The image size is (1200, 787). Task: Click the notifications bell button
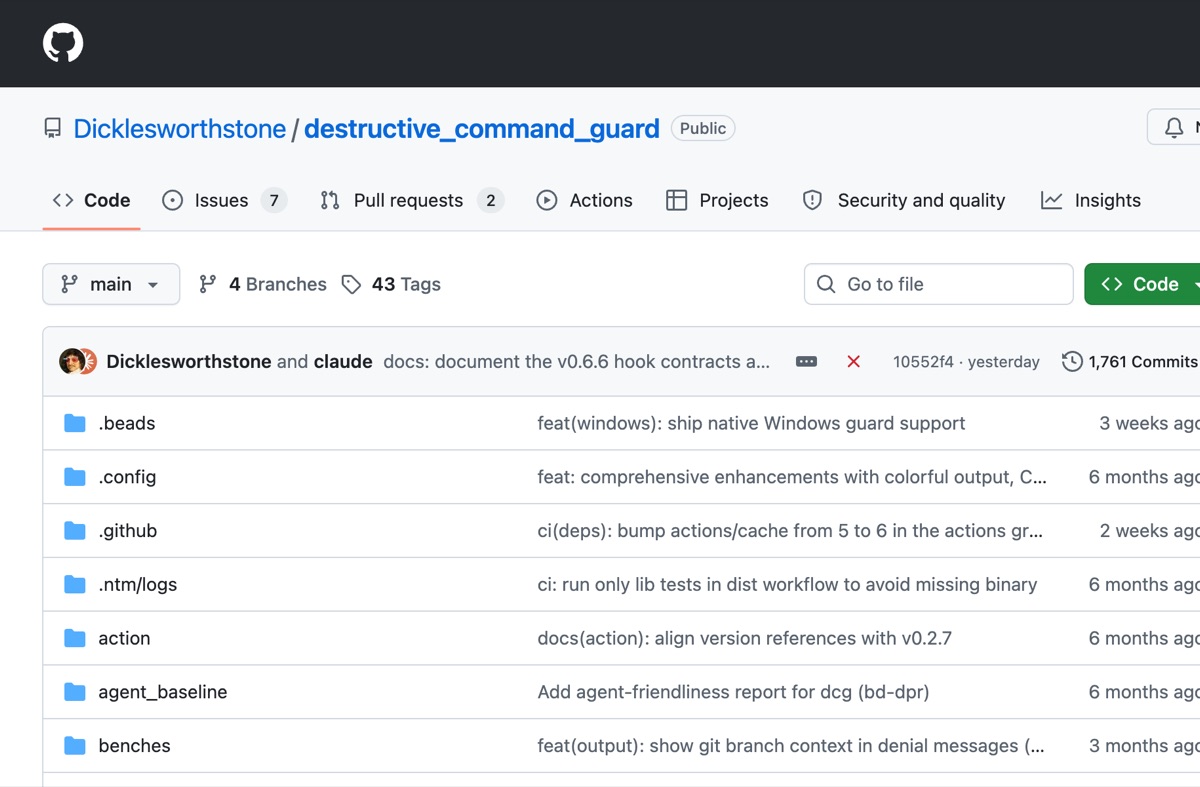click(x=1174, y=128)
